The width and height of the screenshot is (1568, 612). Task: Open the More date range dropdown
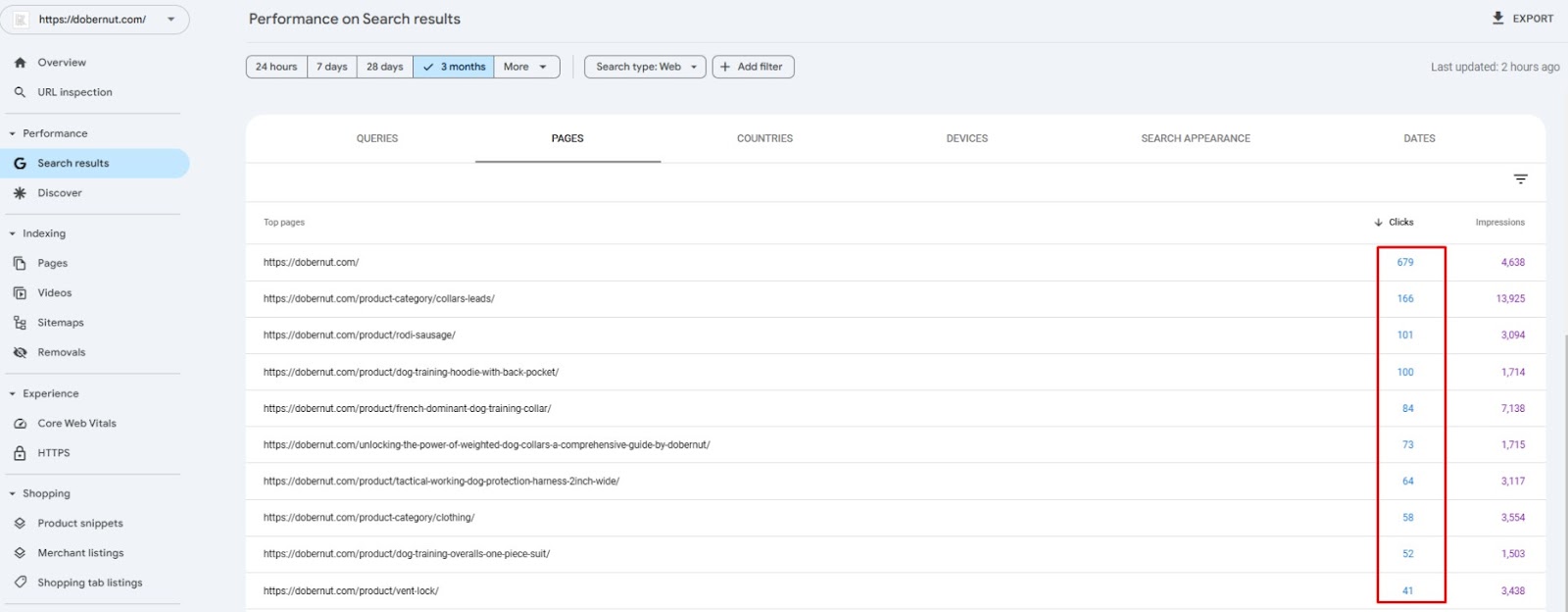527,67
